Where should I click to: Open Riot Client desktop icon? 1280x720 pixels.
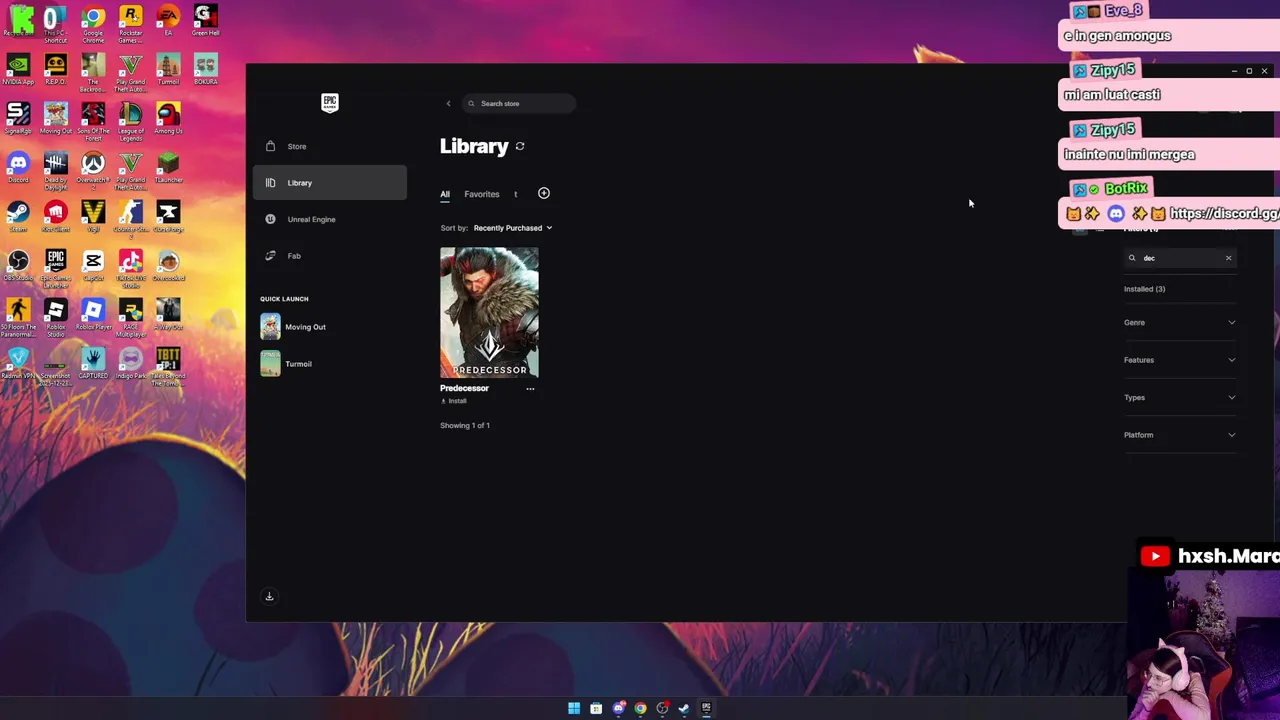[55, 217]
